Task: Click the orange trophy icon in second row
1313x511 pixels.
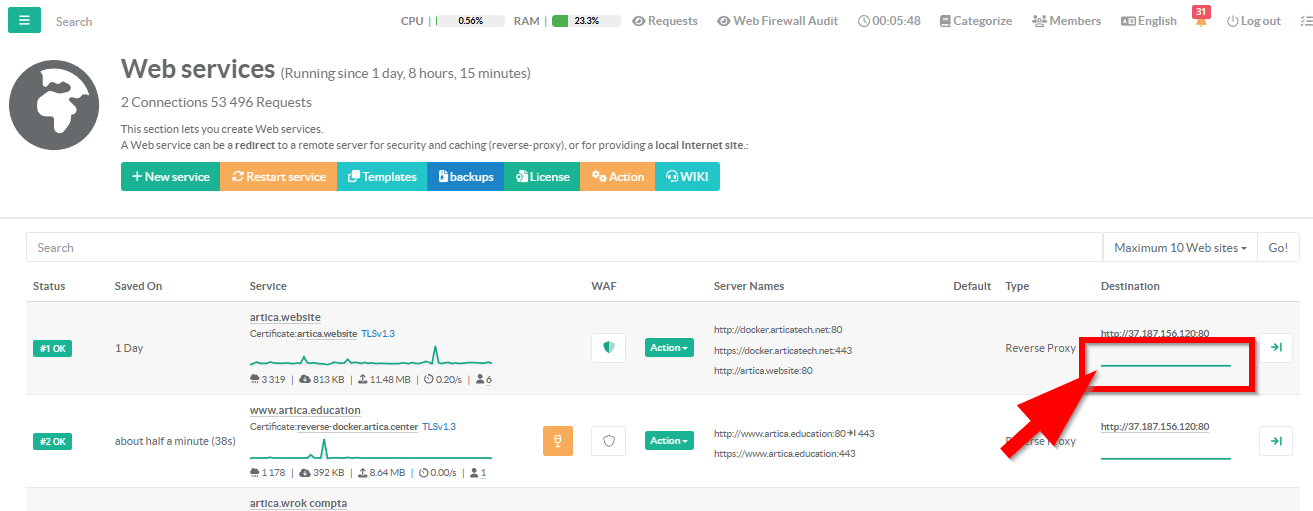Action: [x=558, y=441]
